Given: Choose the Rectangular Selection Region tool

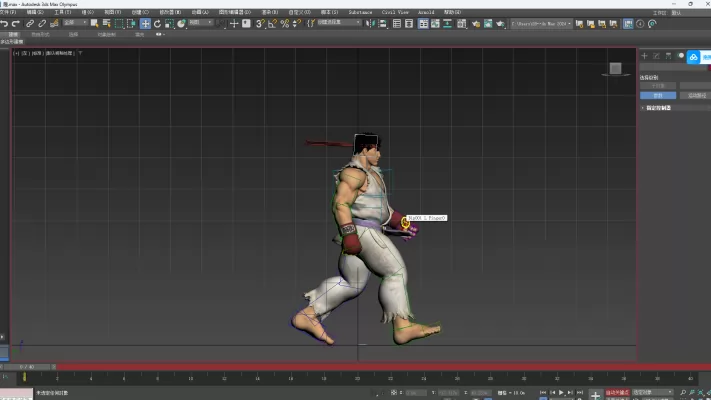Looking at the screenshot, I should pos(120,23).
